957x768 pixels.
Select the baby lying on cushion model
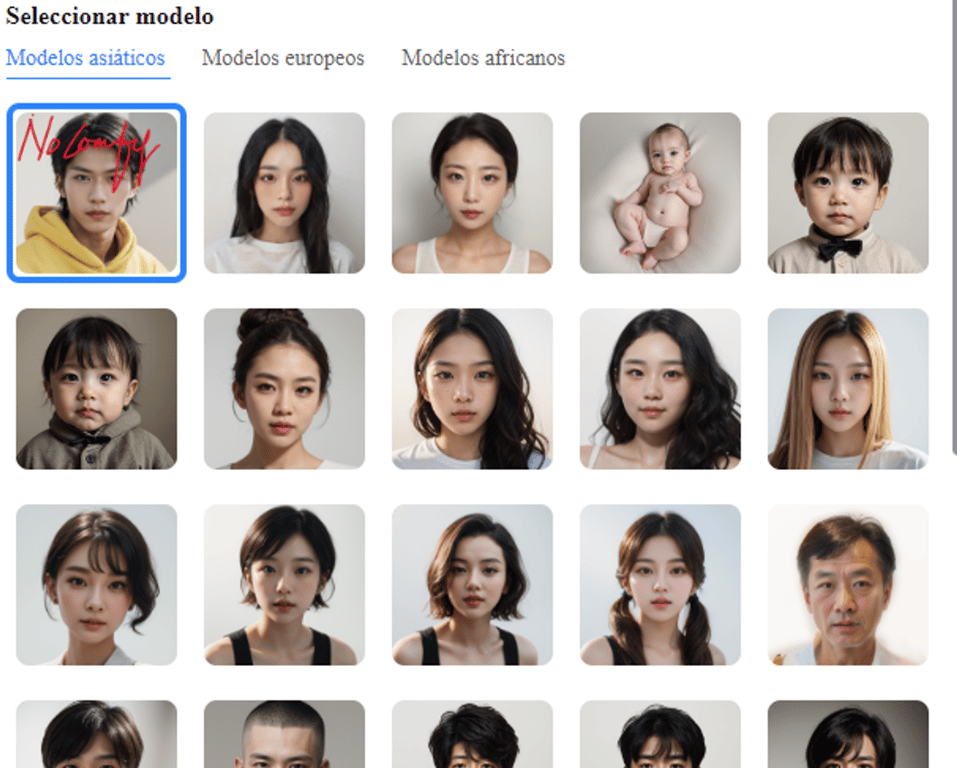(660, 193)
